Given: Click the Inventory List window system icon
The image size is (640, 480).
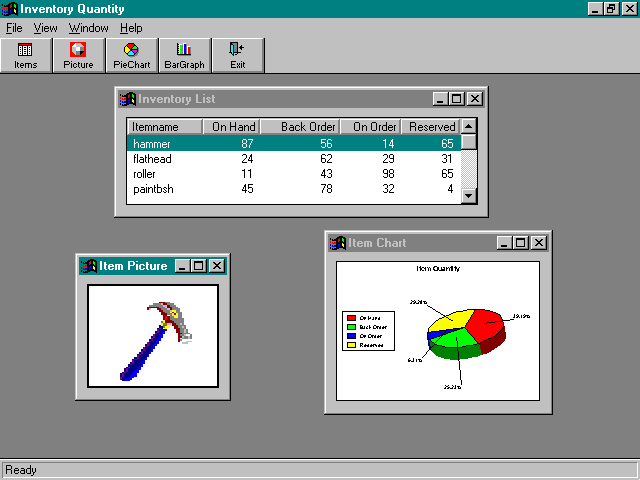Looking at the screenshot, I should point(128,99).
